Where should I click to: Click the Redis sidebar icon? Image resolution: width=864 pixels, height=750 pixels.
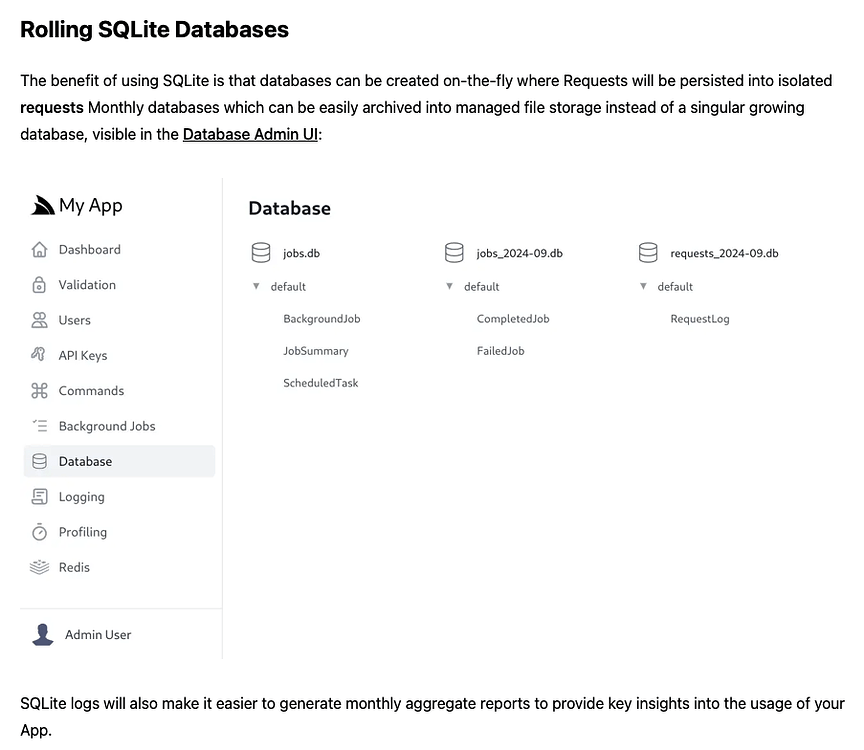pos(41,567)
